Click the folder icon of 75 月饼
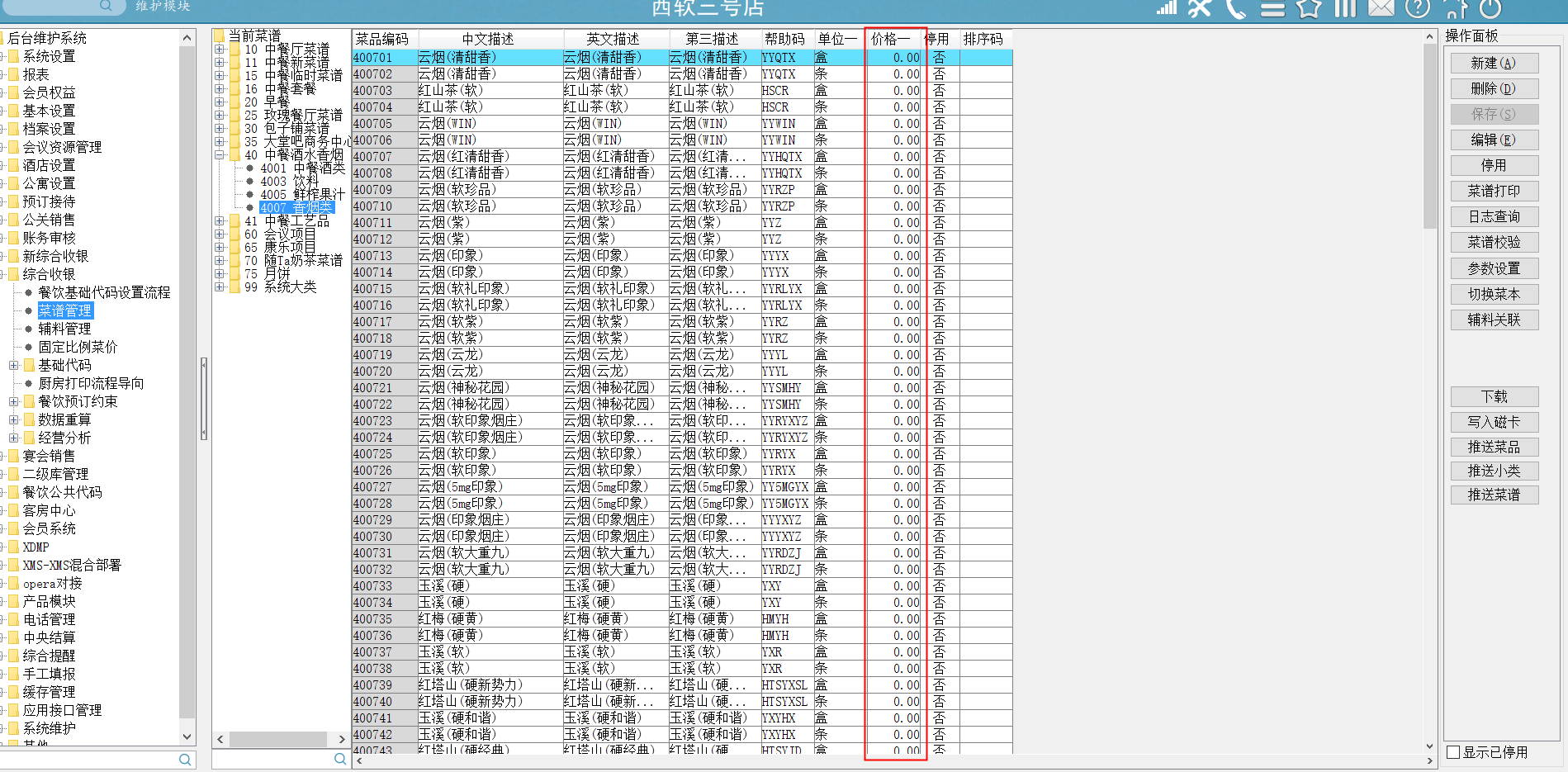This screenshot has width=1568, height=772. click(x=234, y=274)
